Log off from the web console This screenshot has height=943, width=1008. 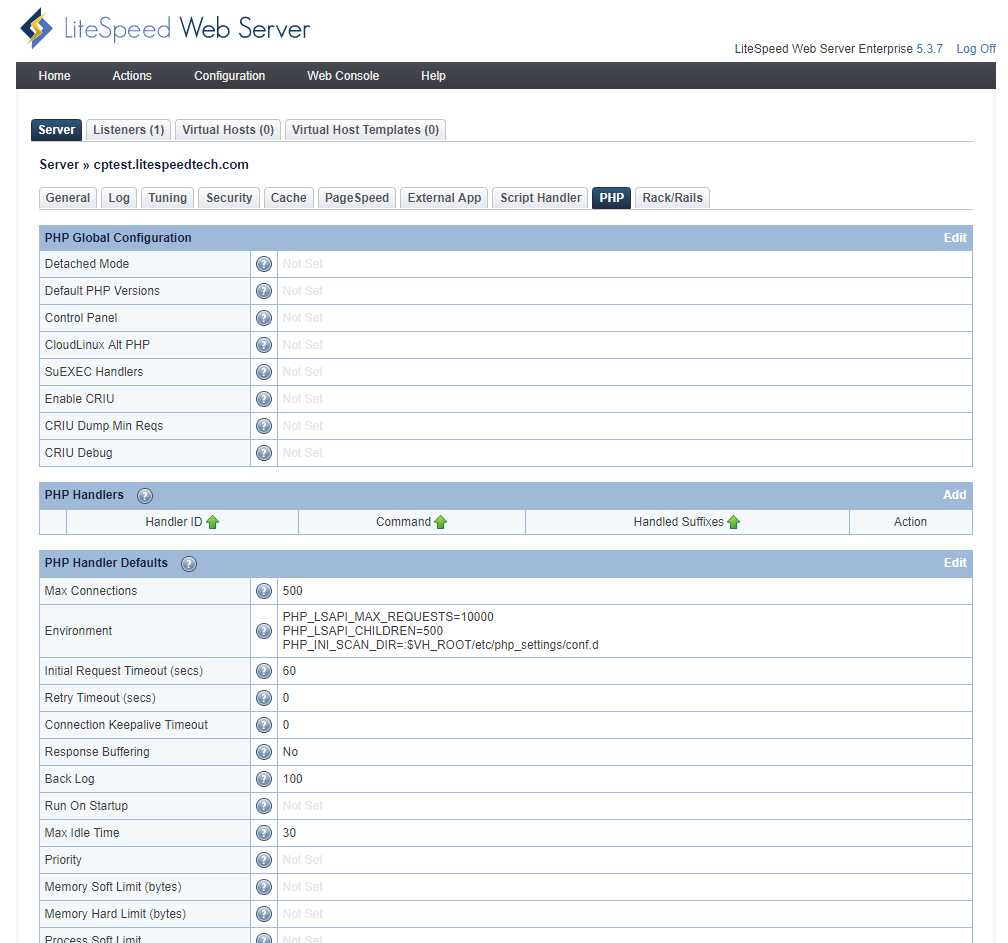pos(975,49)
